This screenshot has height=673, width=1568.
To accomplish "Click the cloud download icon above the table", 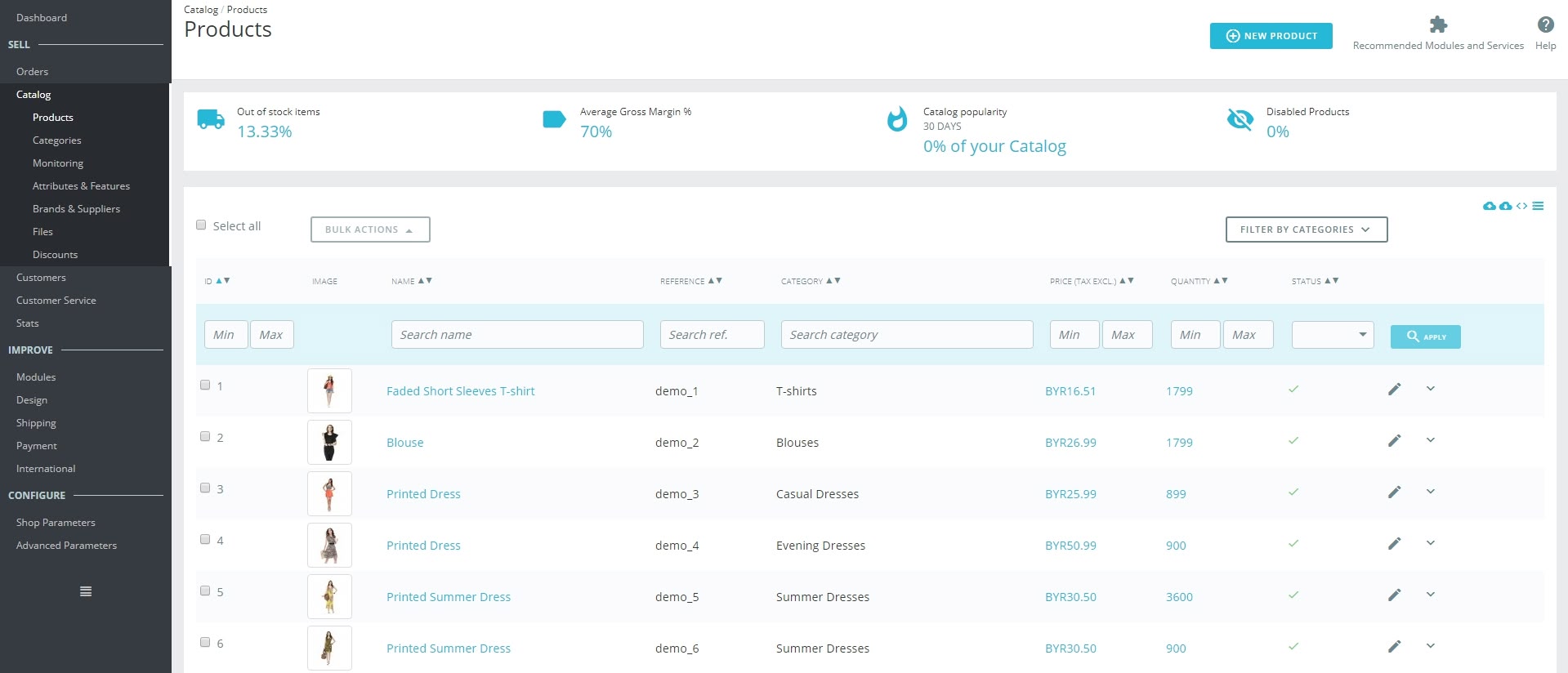I will click(1505, 206).
